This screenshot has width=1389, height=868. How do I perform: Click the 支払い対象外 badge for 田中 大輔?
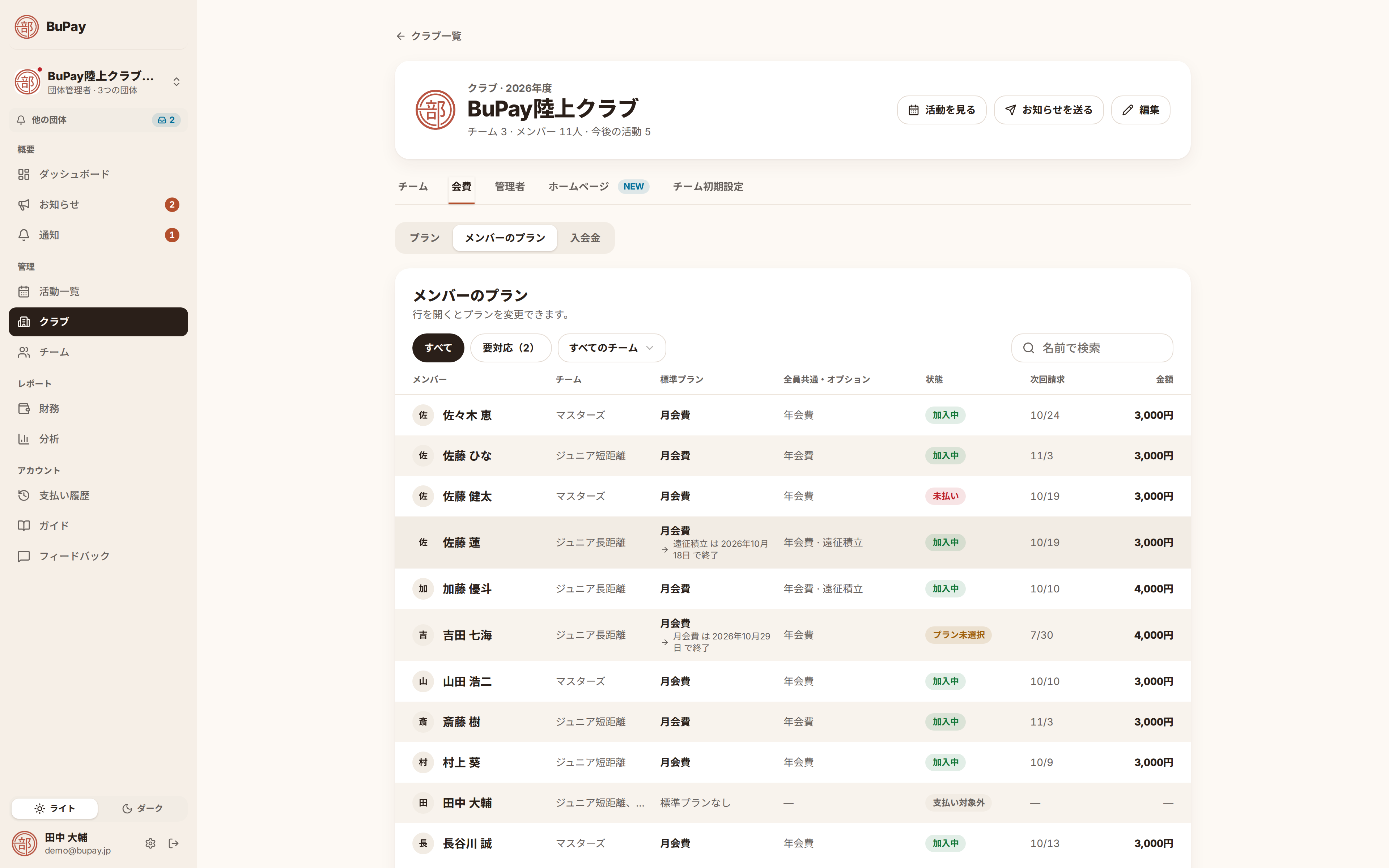[958, 803]
